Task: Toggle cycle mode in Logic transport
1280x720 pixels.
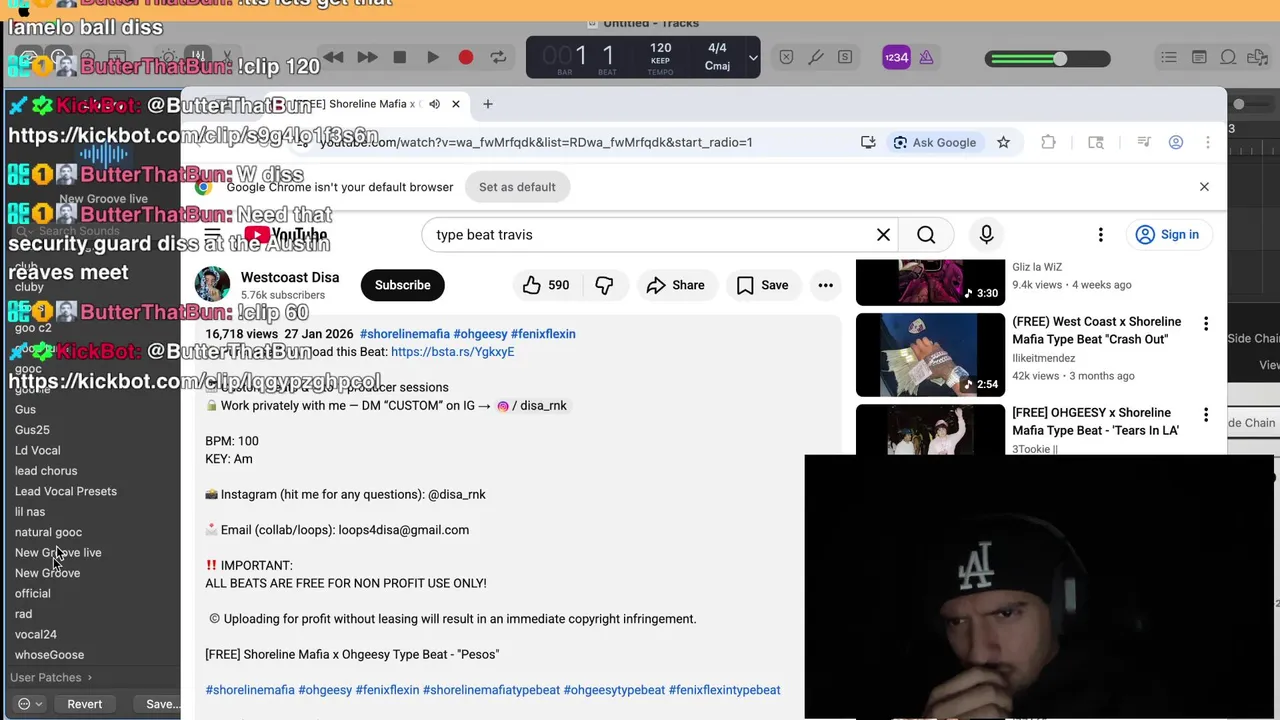Action: click(498, 58)
